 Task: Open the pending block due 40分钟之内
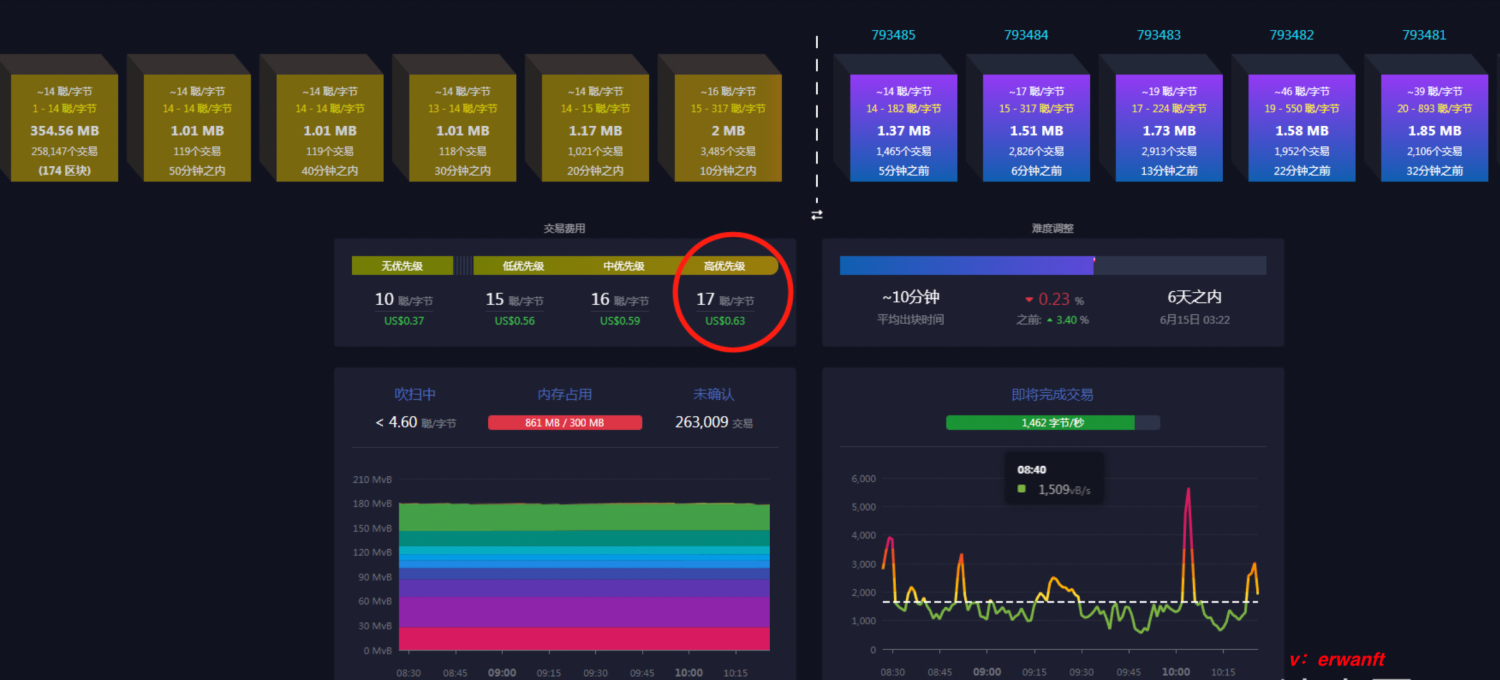point(330,128)
